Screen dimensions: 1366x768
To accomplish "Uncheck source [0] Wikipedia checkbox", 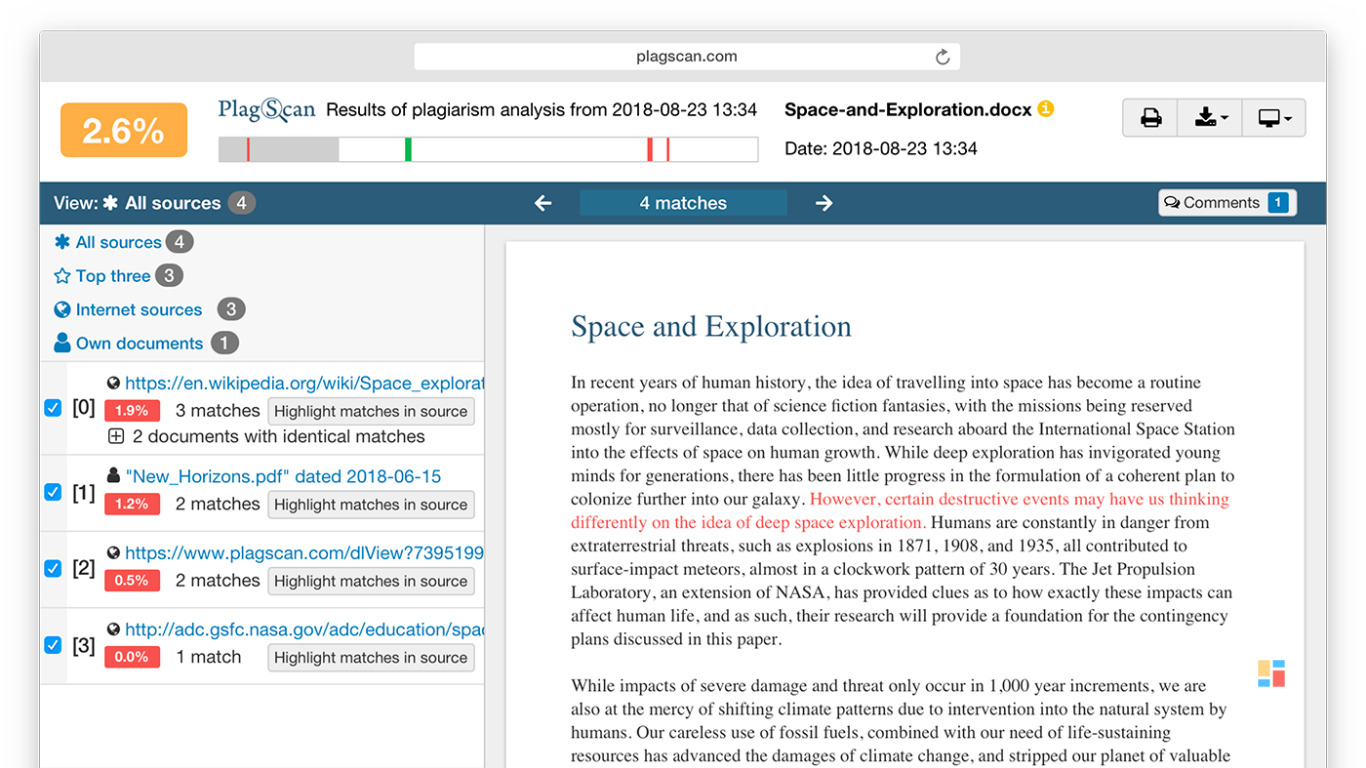I will (53, 408).
